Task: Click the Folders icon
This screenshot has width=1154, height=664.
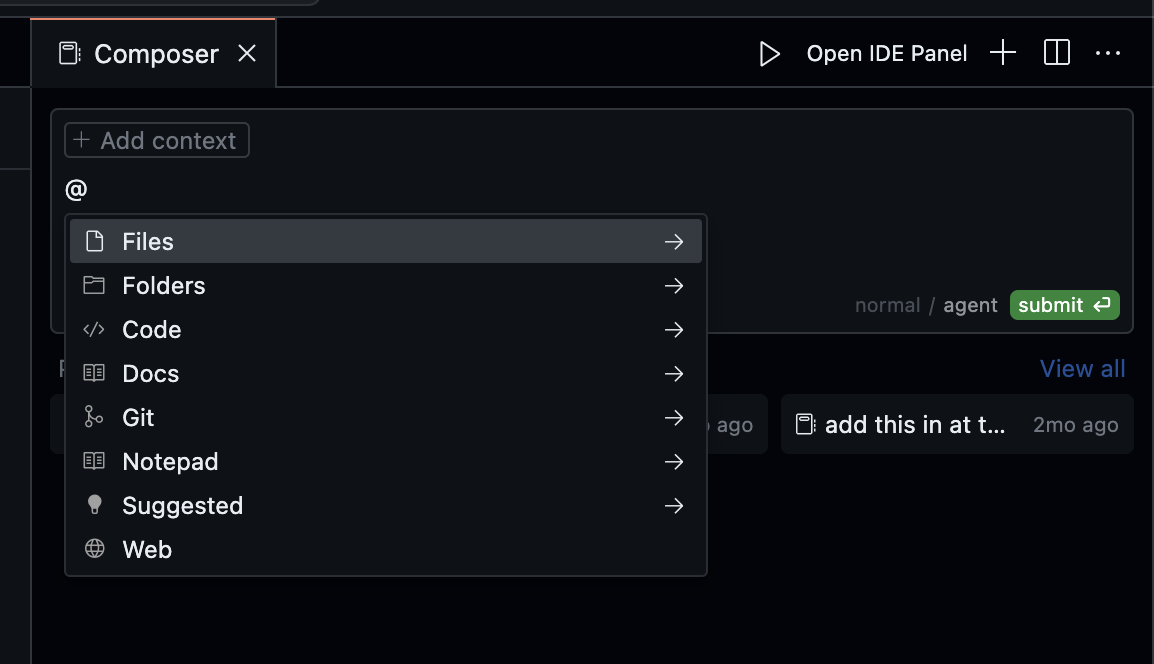Action: point(94,285)
